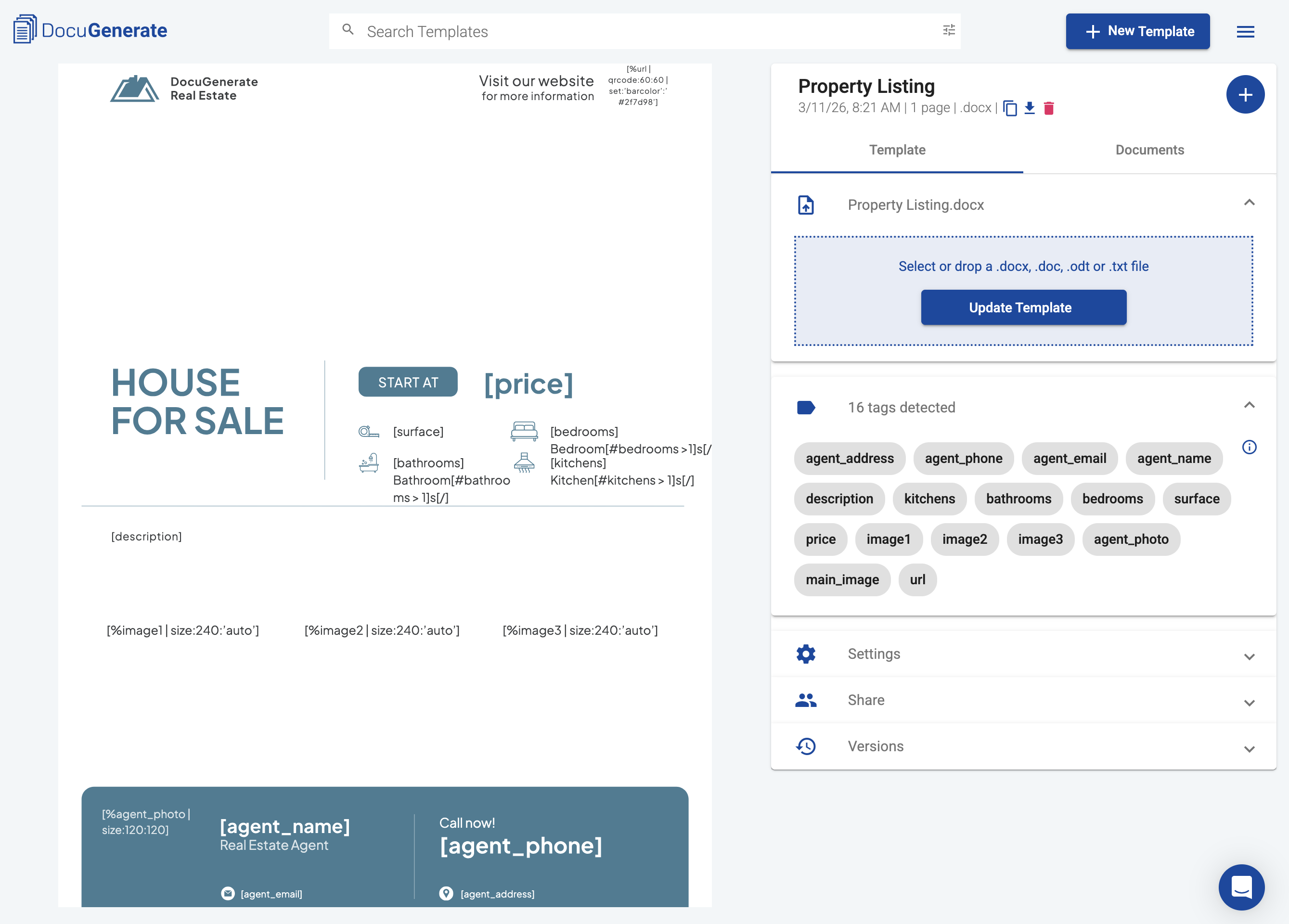The height and width of the screenshot is (924, 1289).
Task: Open the support chat bubble
Action: pyautogui.click(x=1242, y=887)
